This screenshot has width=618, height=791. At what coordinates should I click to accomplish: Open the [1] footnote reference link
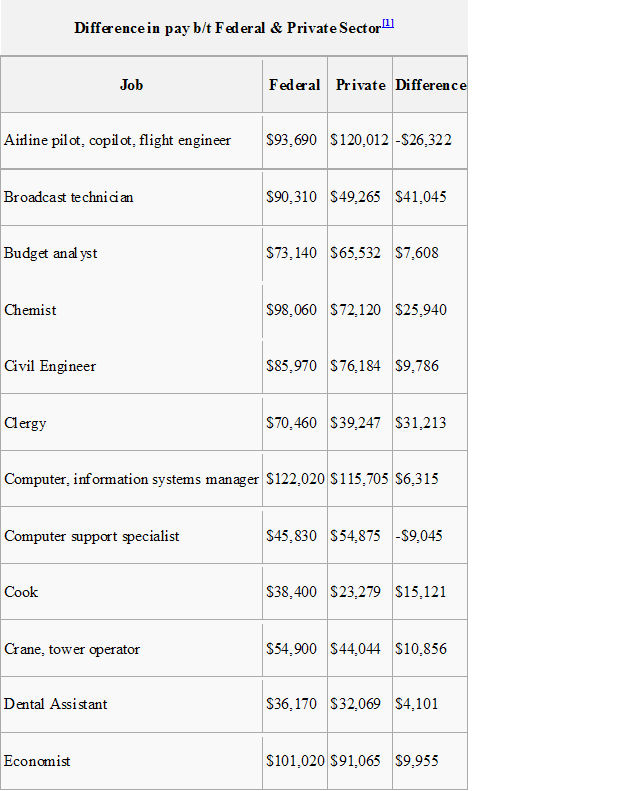[x=388, y=23]
